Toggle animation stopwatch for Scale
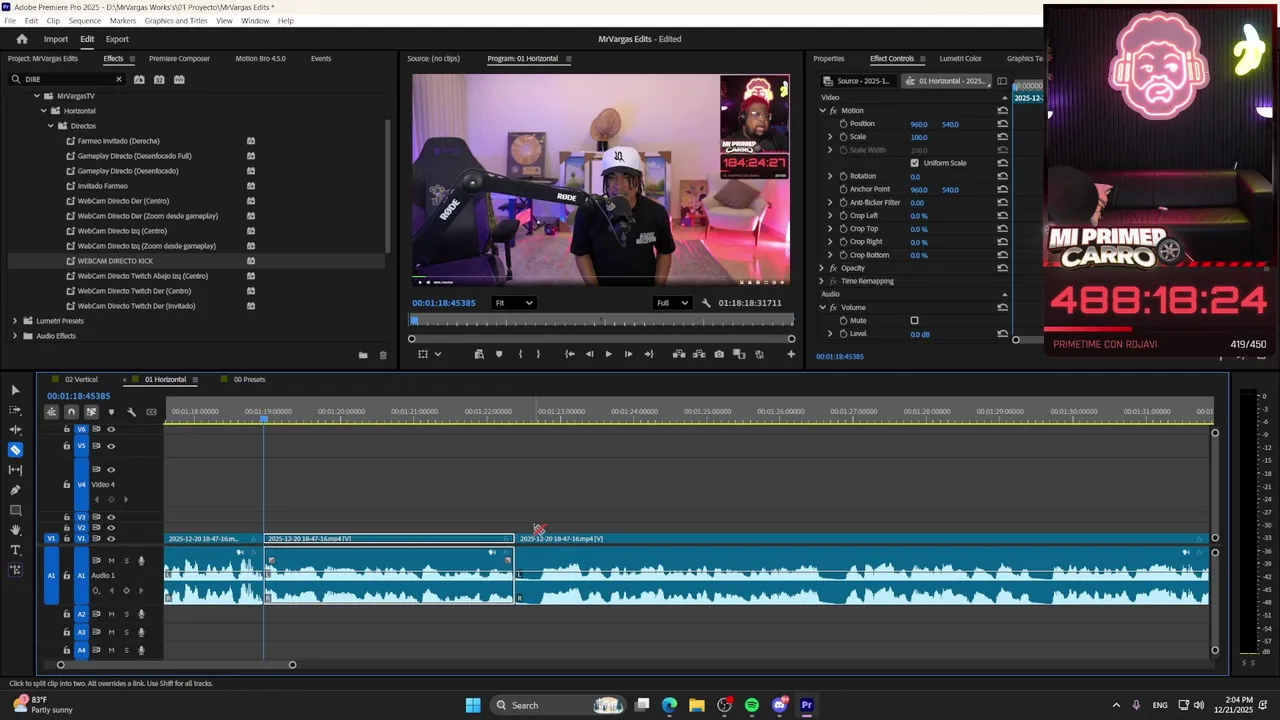This screenshot has width=1280, height=720. coord(843,137)
